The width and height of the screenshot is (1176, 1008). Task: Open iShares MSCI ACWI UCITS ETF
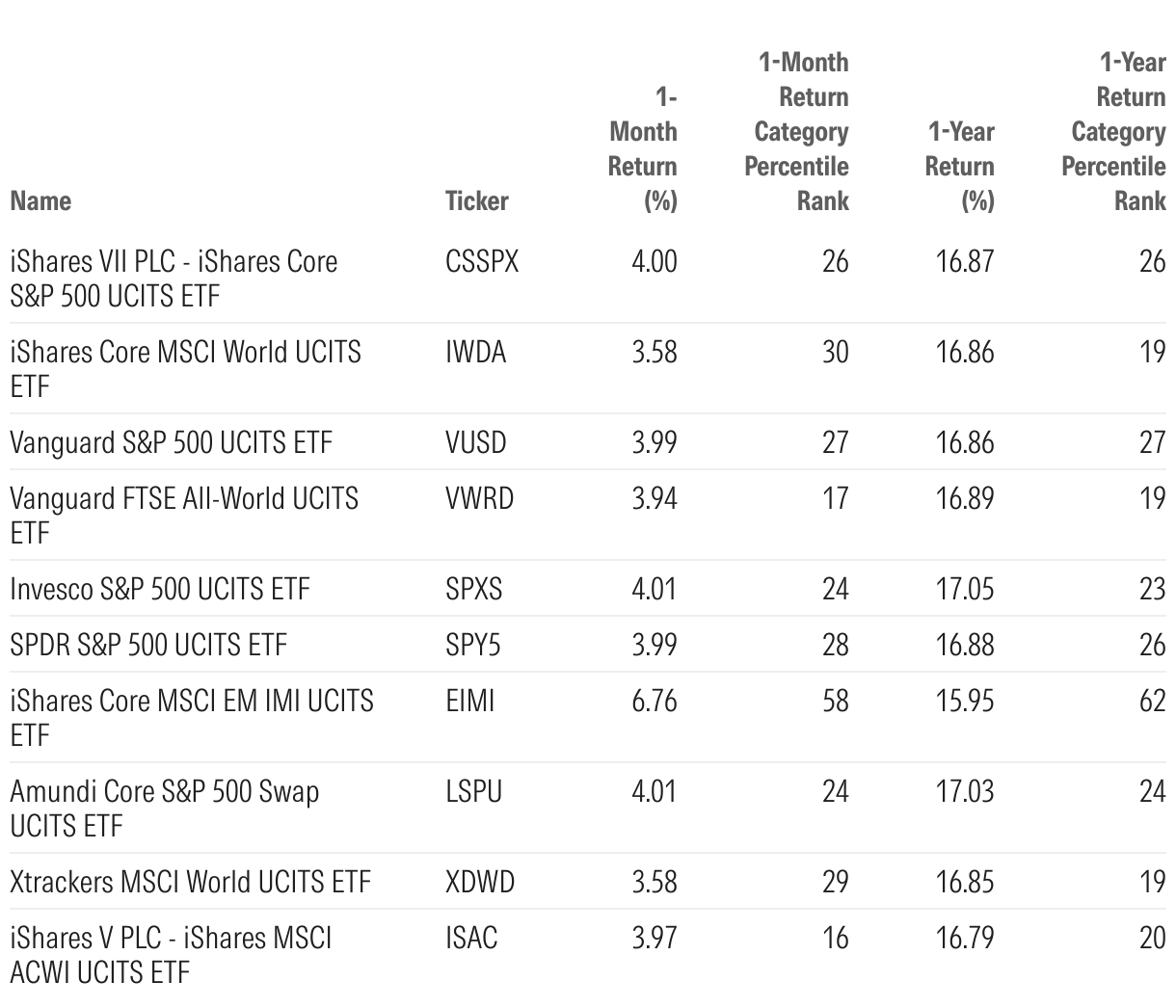(x=171, y=954)
